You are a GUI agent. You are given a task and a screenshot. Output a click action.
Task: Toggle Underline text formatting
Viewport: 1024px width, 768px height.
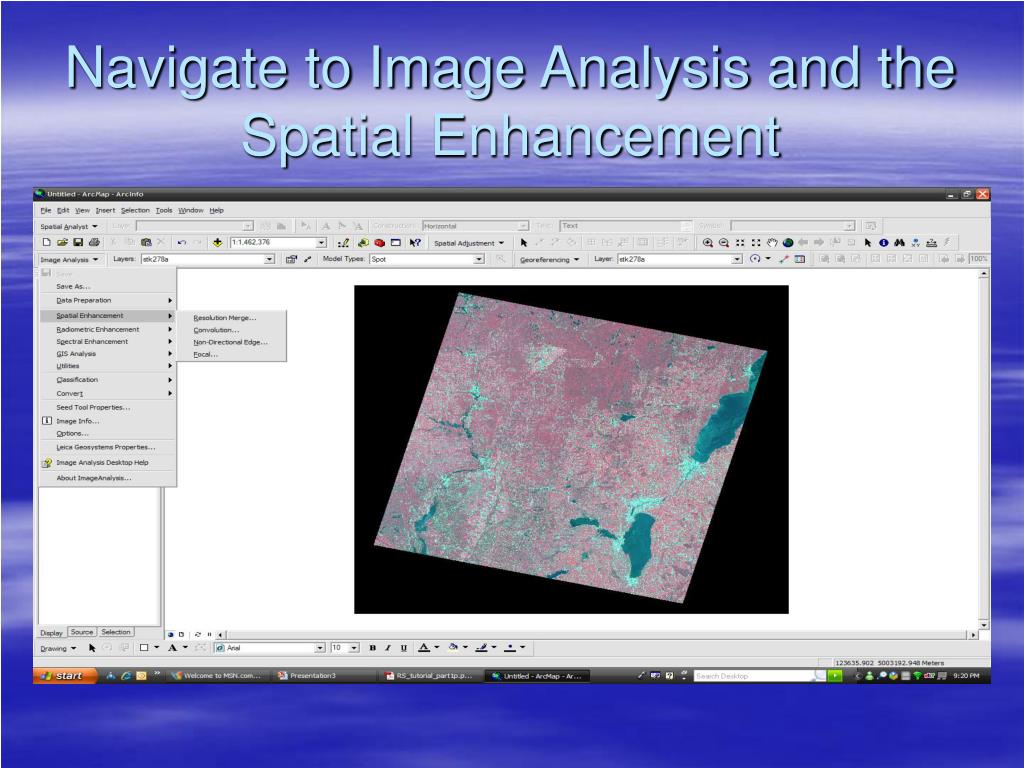(x=404, y=648)
